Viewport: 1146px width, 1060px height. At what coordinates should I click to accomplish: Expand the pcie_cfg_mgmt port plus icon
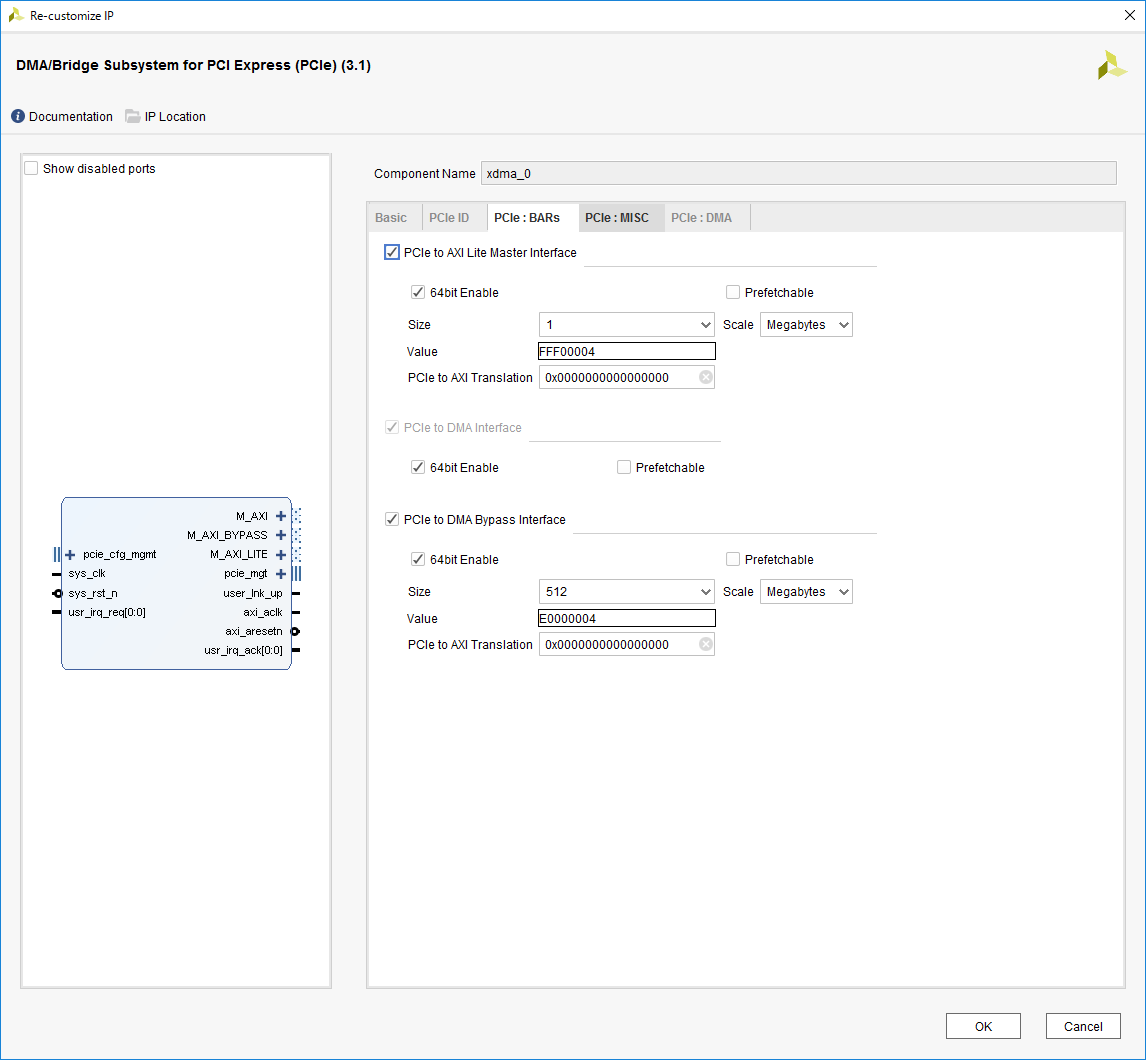pos(70,554)
